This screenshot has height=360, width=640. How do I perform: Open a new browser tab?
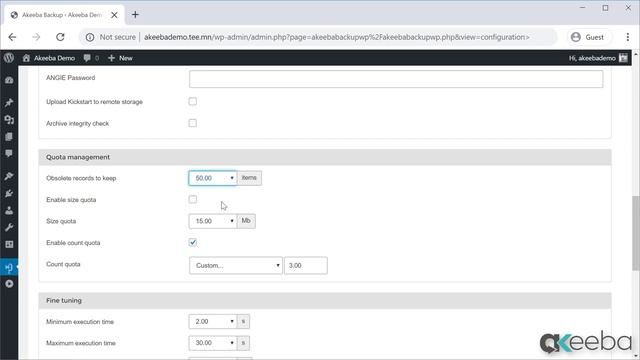(x=135, y=15)
